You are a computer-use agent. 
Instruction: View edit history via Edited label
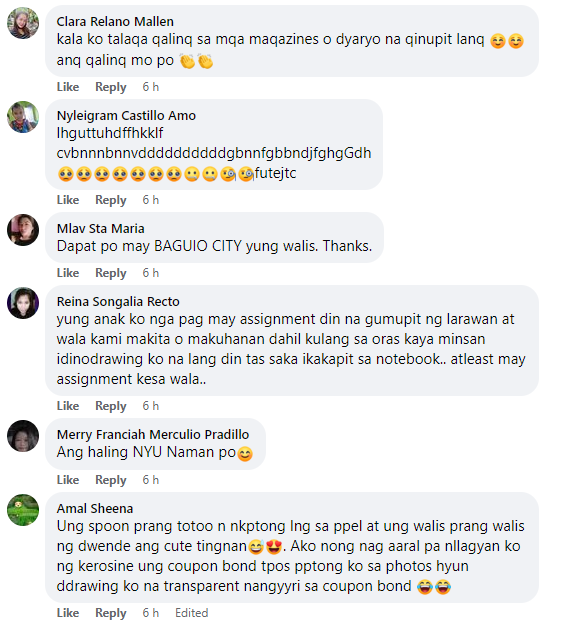[192, 613]
